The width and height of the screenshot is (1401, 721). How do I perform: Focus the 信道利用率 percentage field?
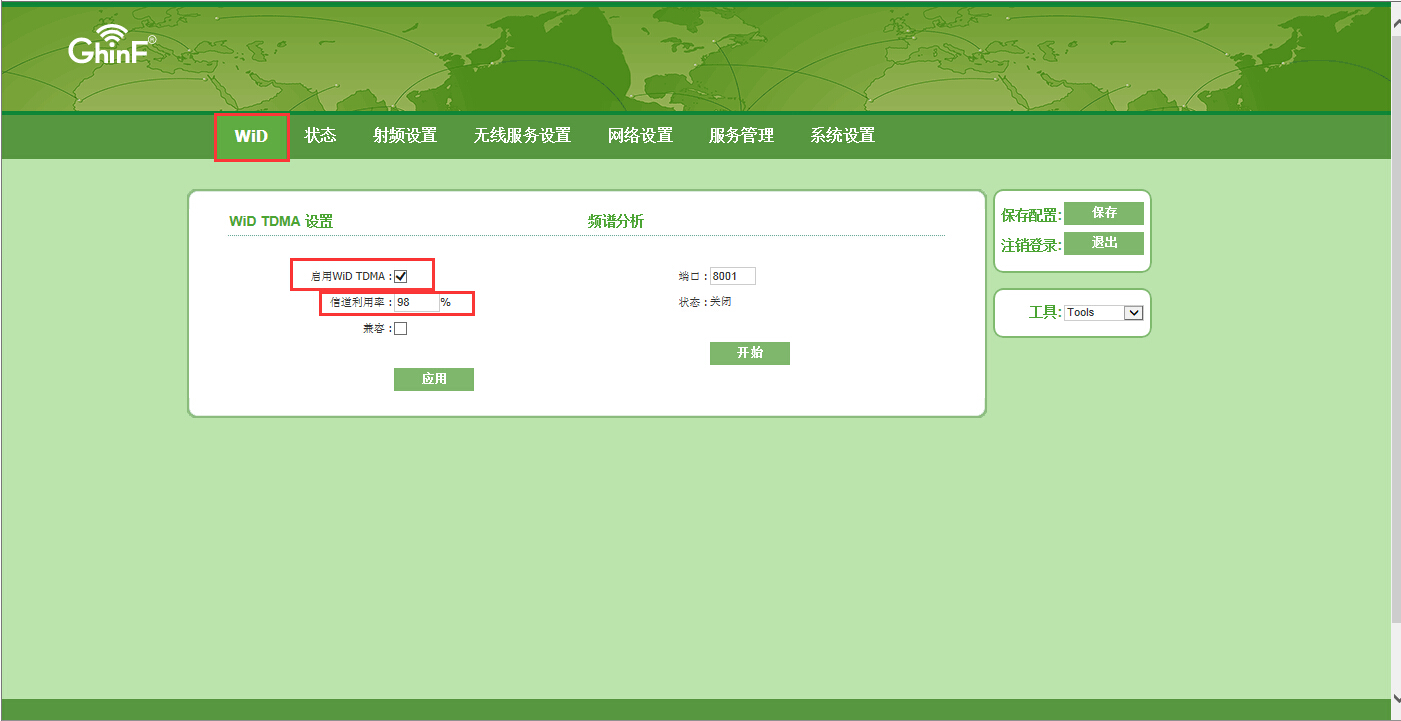417,302
